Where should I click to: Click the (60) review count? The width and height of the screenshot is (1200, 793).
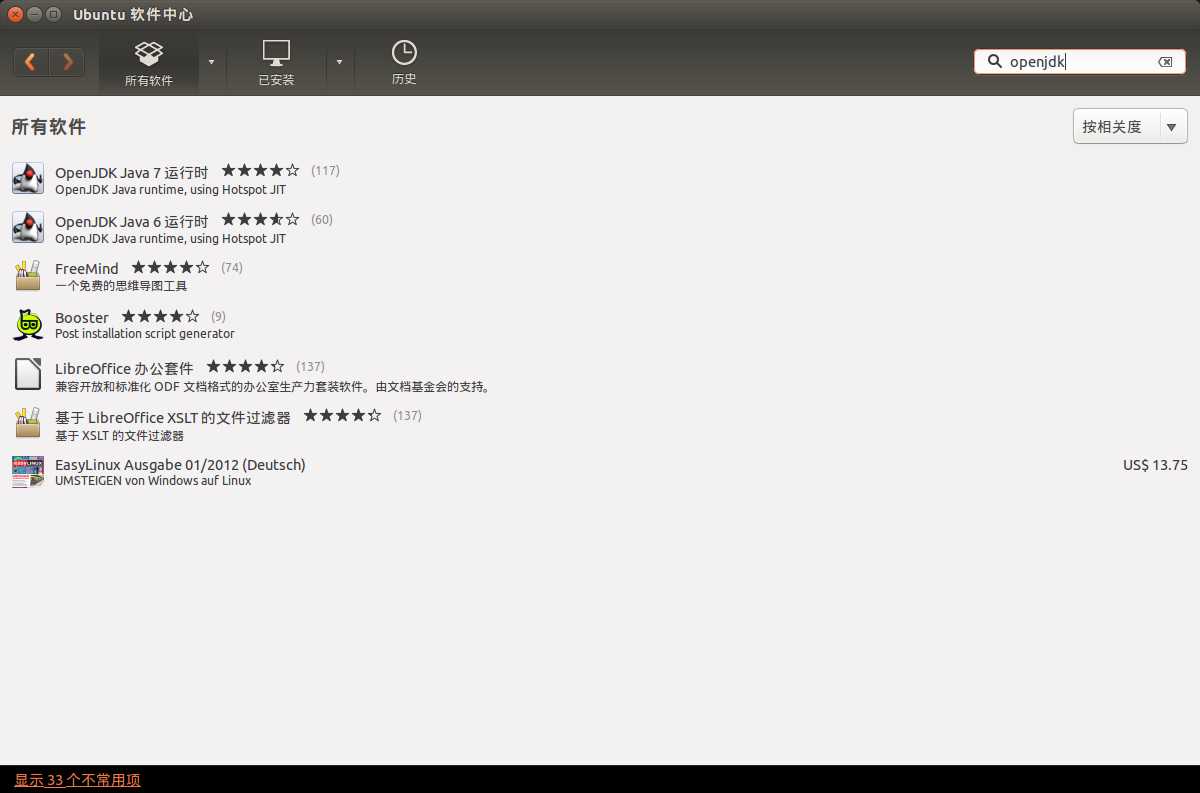pos(322,220)
